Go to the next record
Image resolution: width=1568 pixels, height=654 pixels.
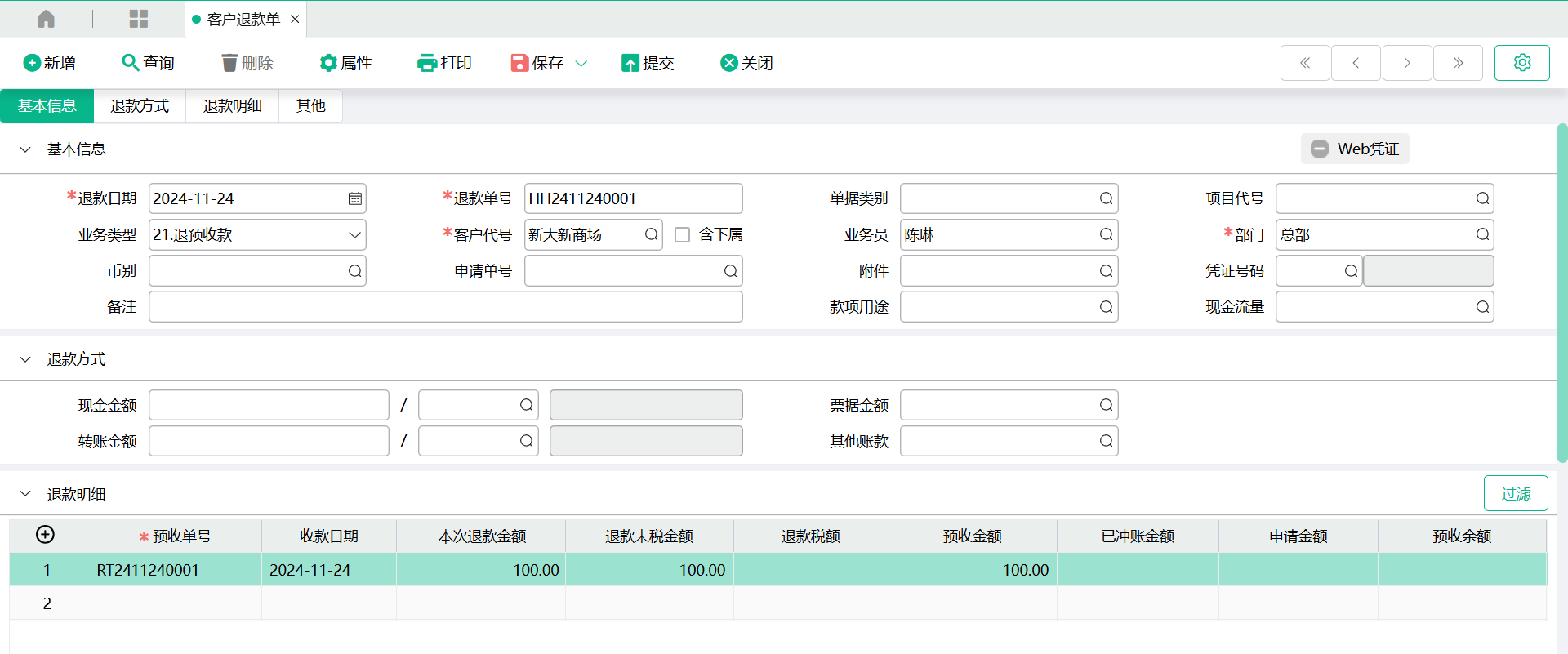1407,63
